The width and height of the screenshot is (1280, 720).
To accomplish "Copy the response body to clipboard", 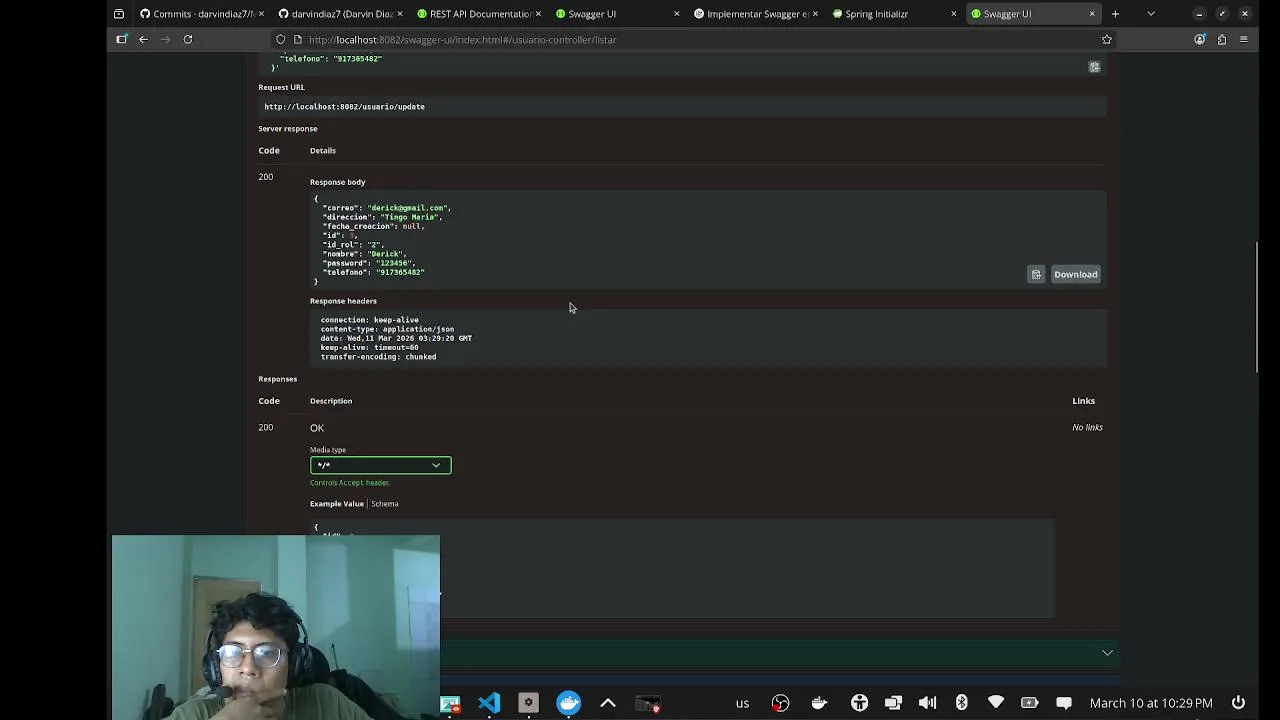I will pos(1036,274).
